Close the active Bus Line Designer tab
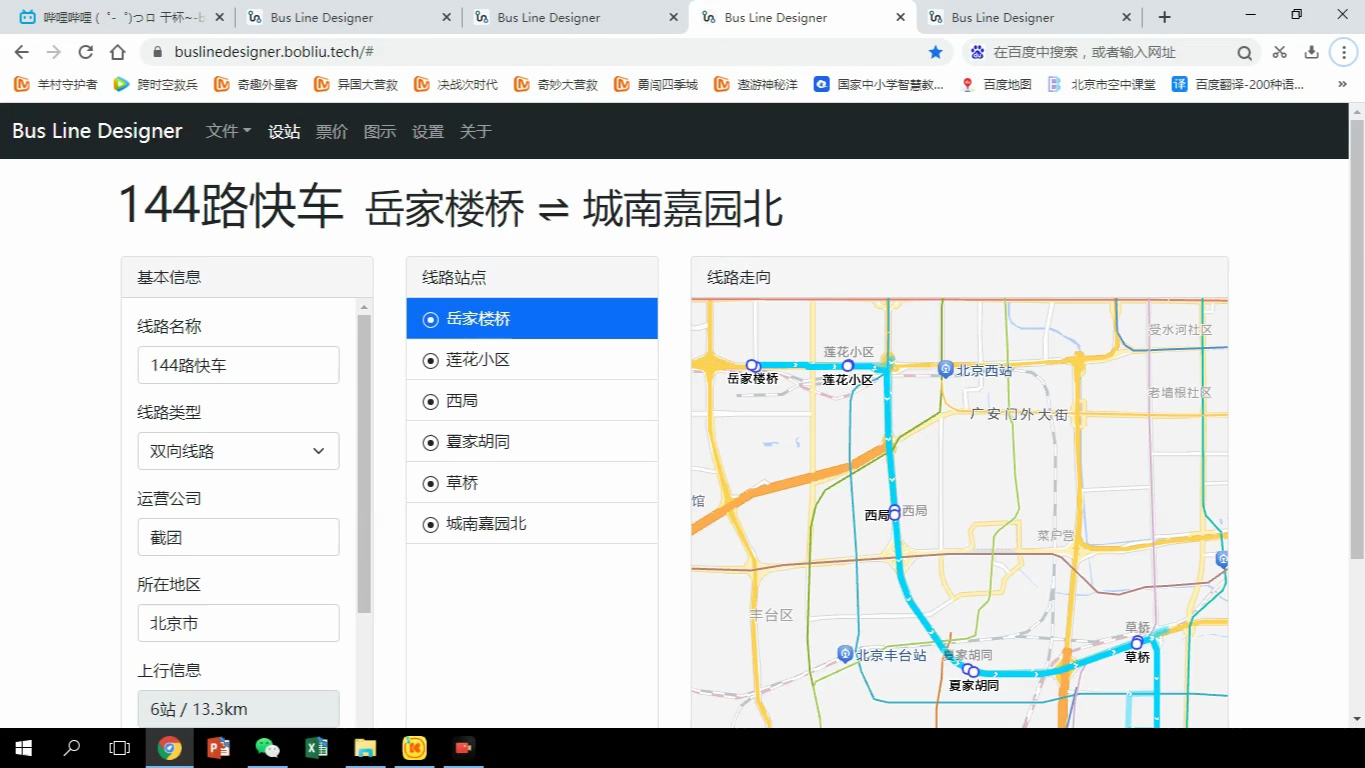Viewport: 1365px width, 768px height. coord(900,17)
